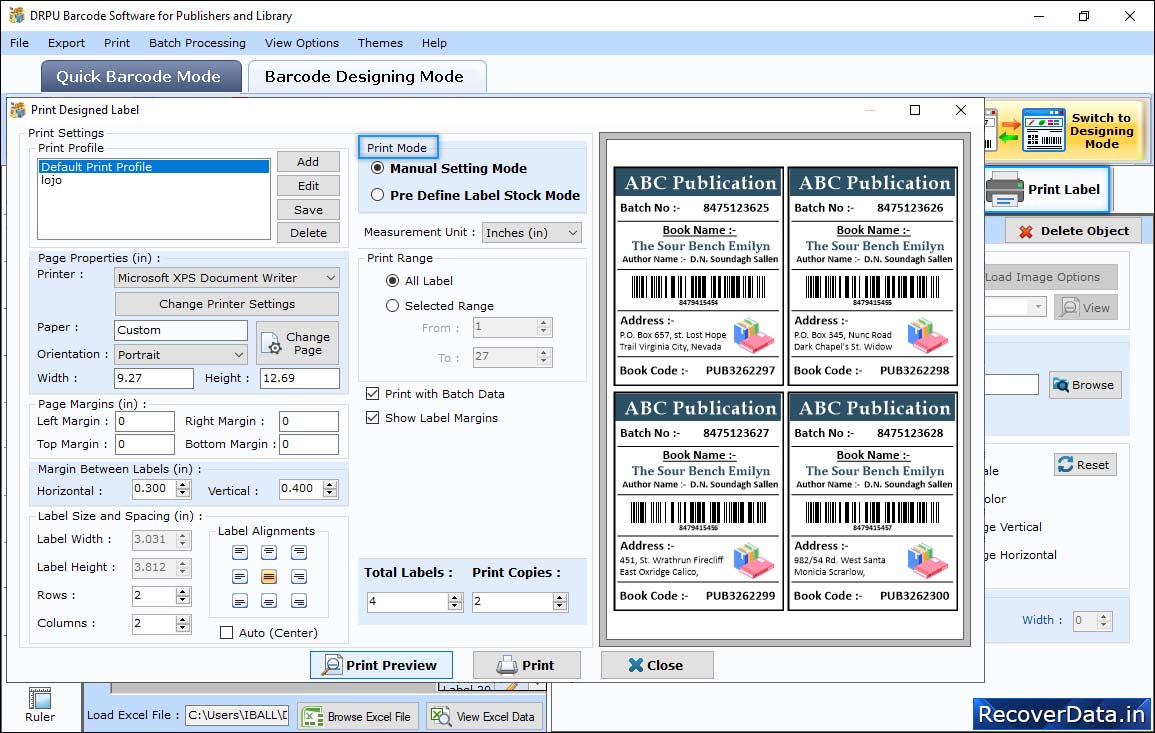Select top-right label alignment icon
This screenshot has height=733, width=1155.
point(298,553)
